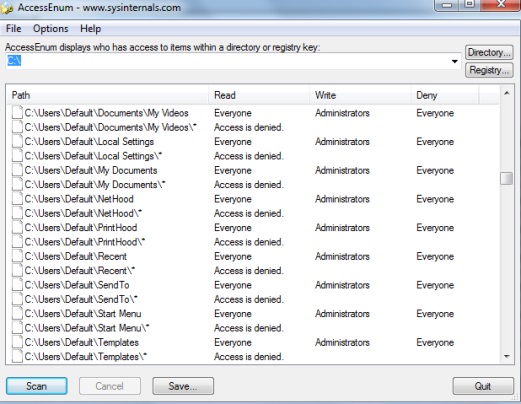Screen dimensions: 521x404
Task: Open the Options menu
Action: pyautogui.click(x=51, y=29)
